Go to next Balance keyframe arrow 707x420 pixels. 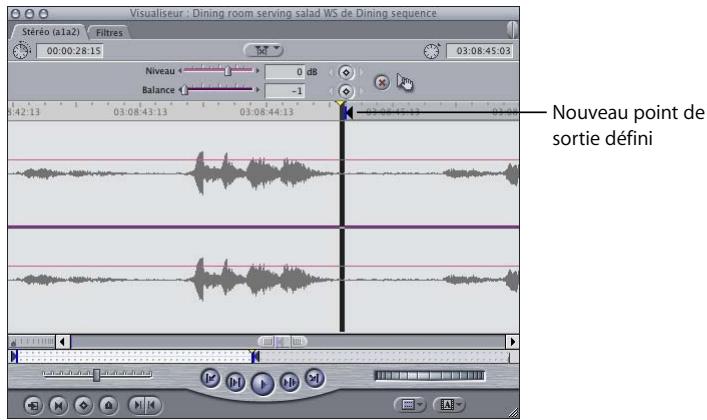tap(361, 91)
